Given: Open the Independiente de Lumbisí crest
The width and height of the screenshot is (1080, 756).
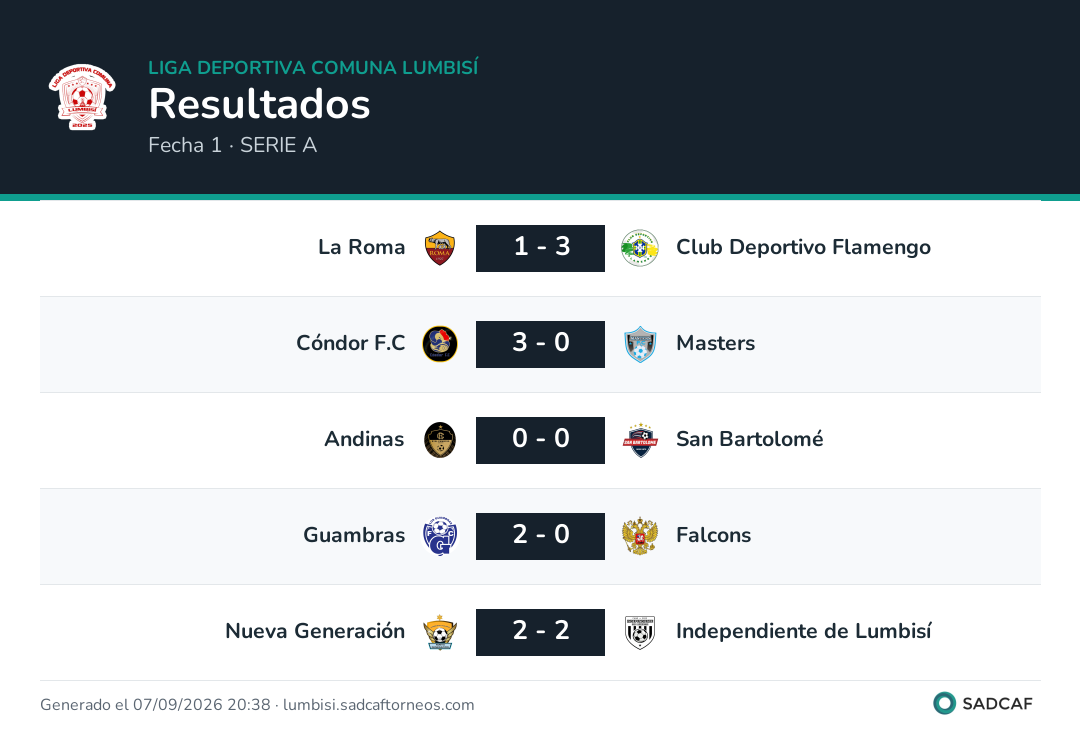Looking at the screenshot, I should [x=640, y=632].
